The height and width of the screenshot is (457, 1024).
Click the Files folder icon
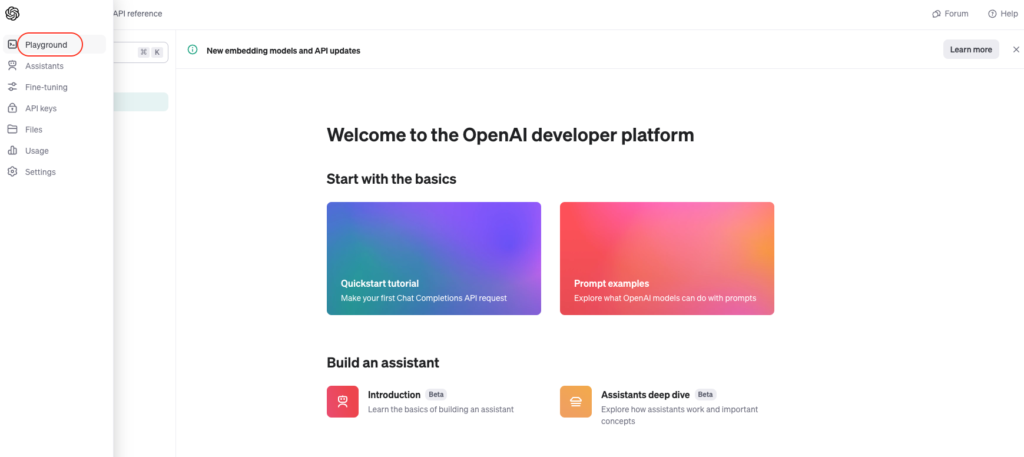click(12, 129)
